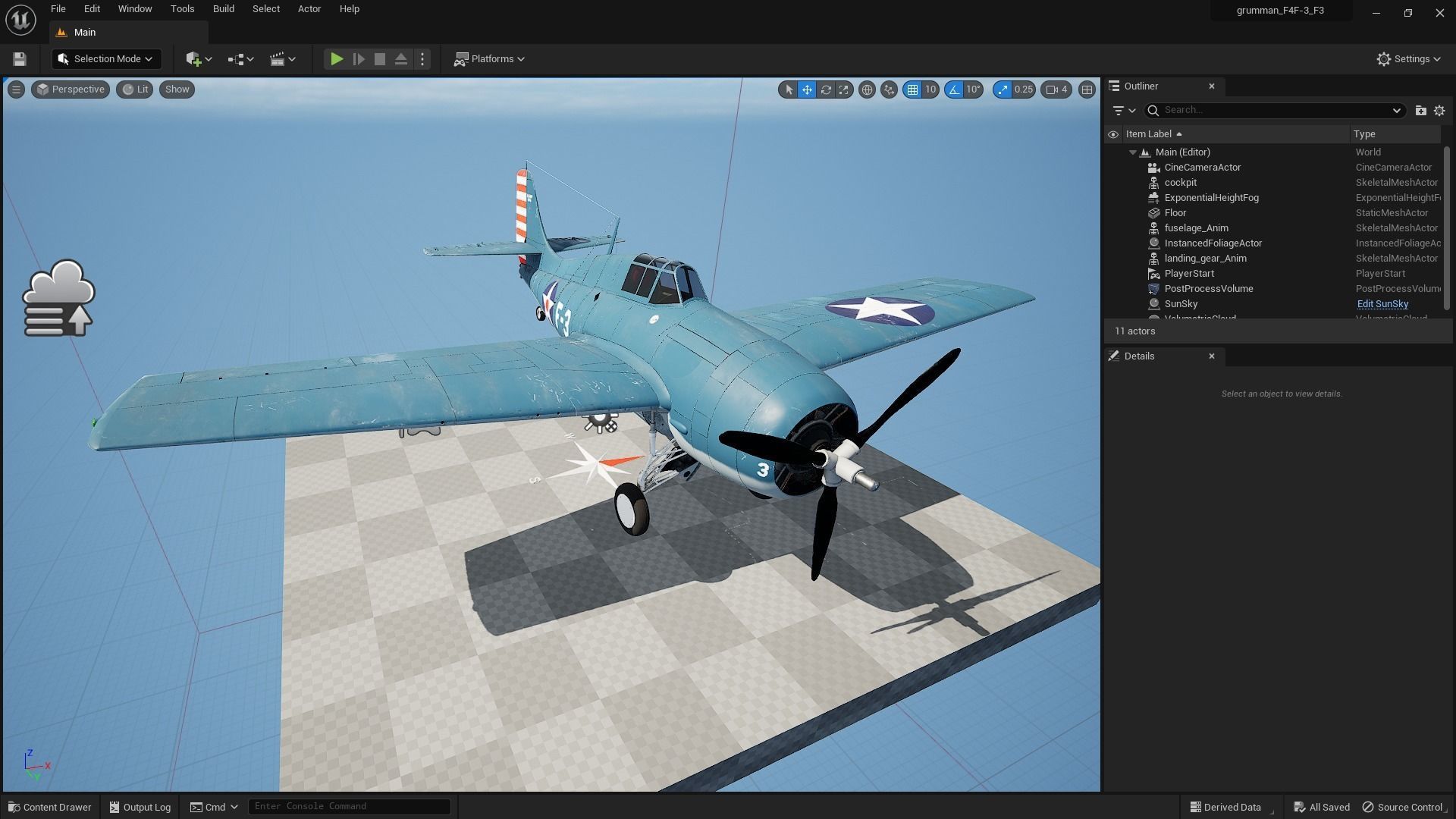Play the level in editor
Viewport: 1456px width, 819px height.
coord(337,59)
